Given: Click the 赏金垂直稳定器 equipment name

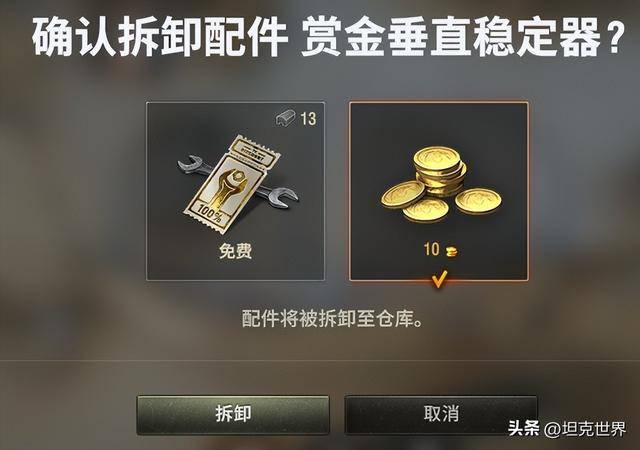Looking at the screenshot, I should pyautogui.click(x=451, y=37).
